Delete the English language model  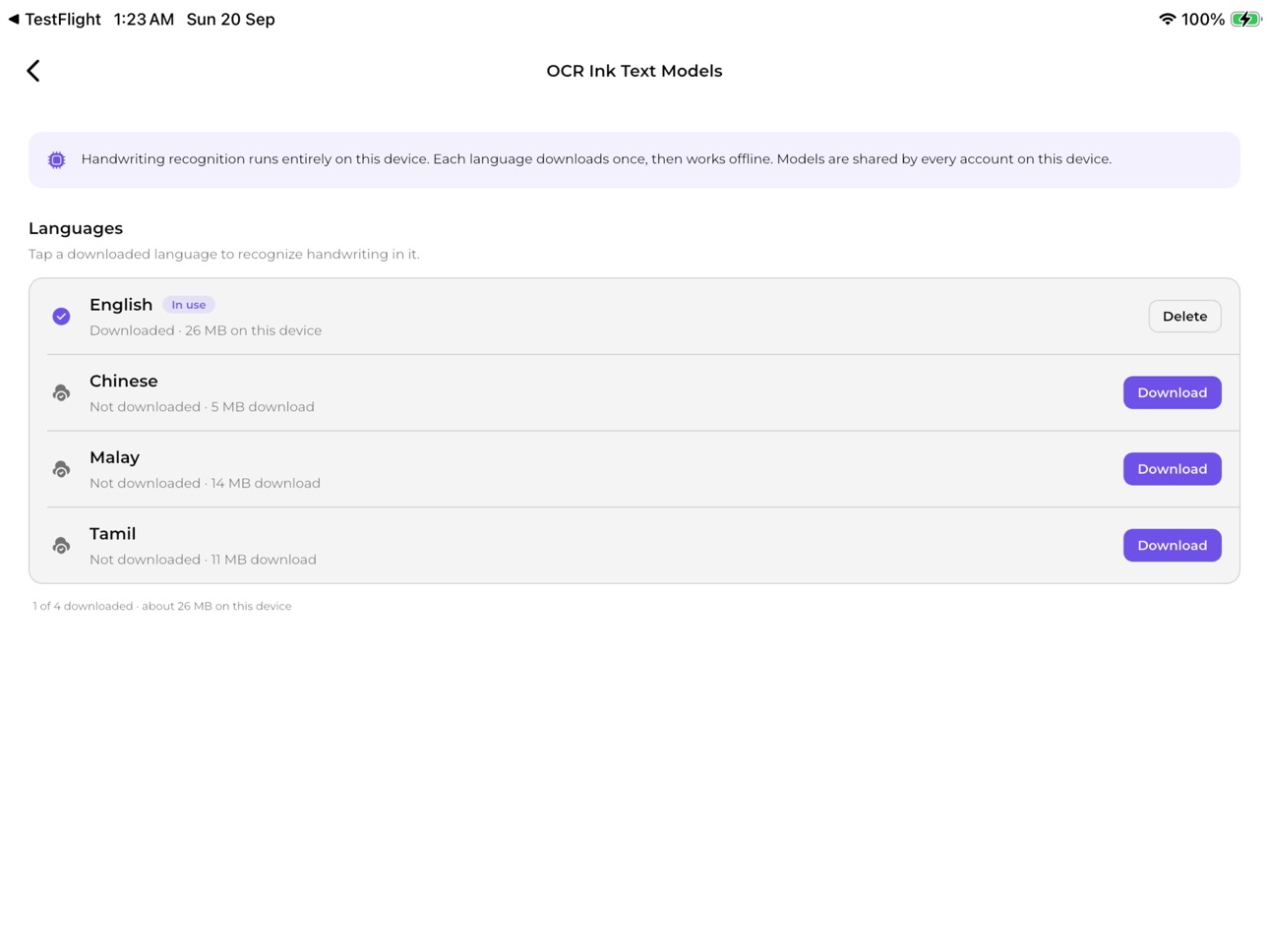(x=1184, y=317)
